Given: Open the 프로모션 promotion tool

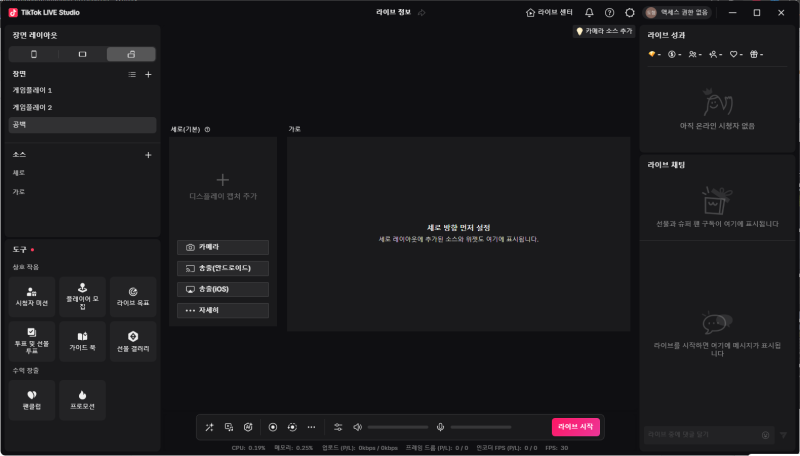Looking at the screenshot, I should pos(82,400).
